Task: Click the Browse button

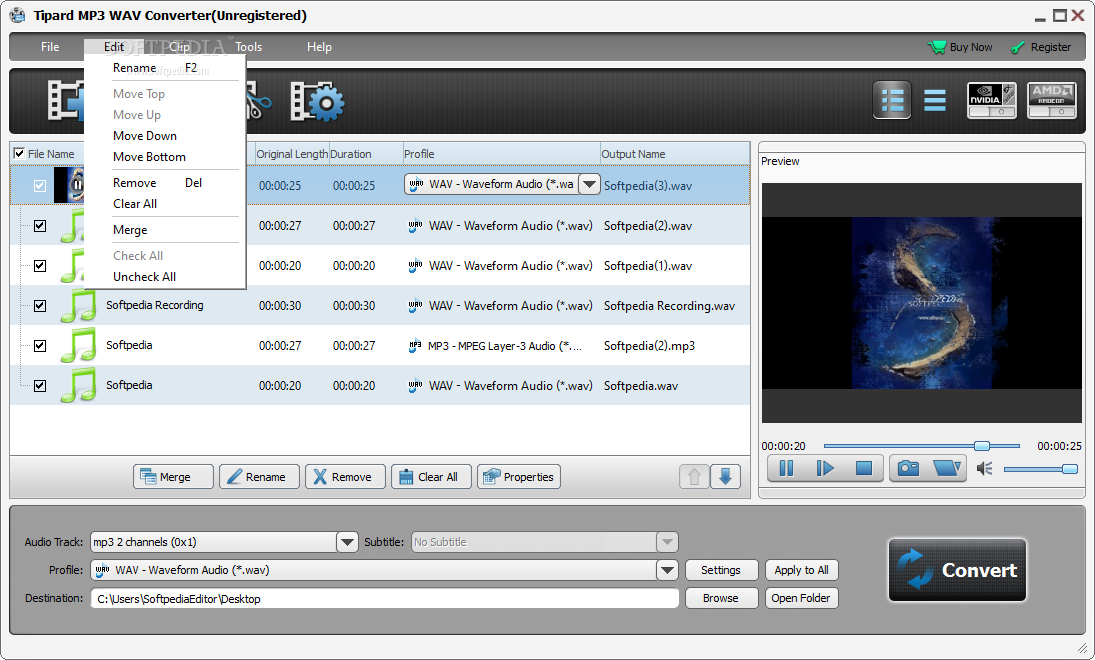Action: tap(721, 598)
